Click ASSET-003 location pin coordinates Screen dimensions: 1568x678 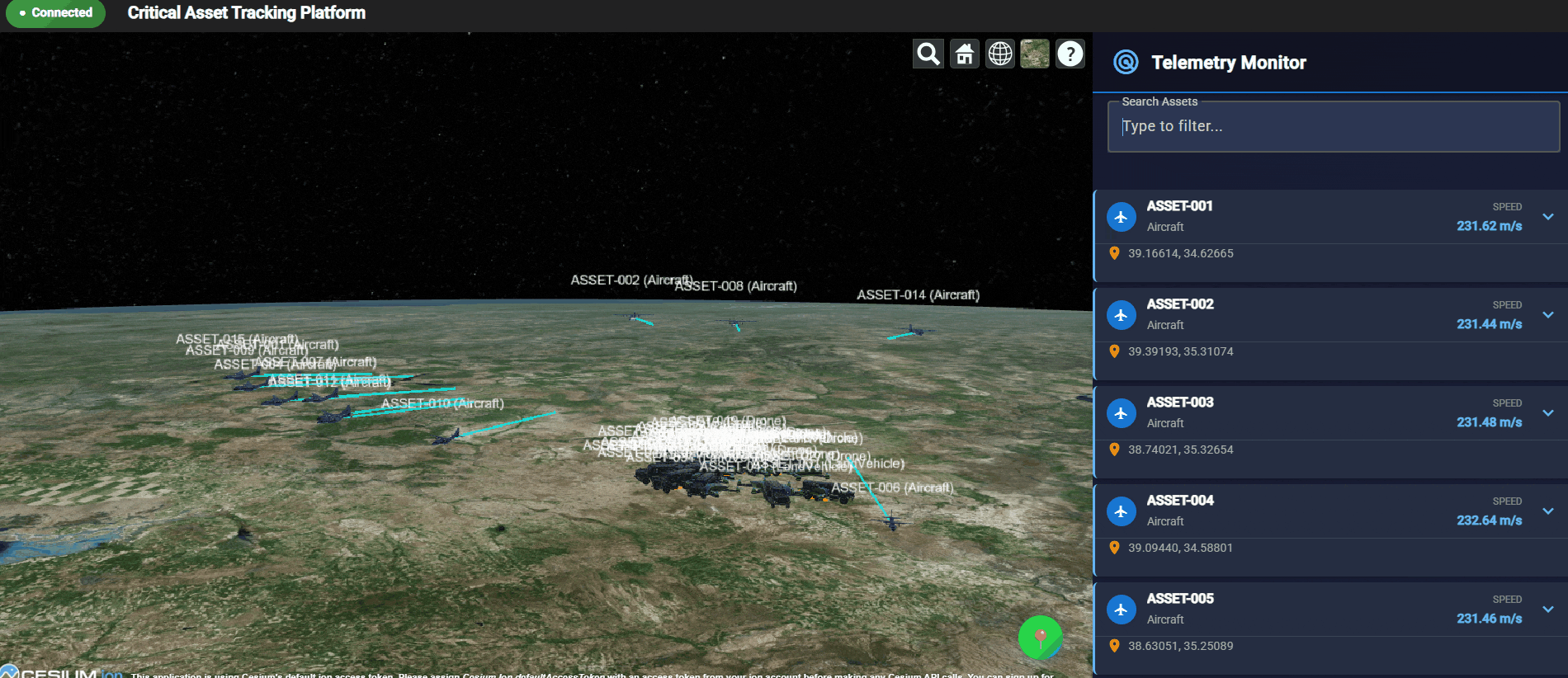pos(1180,450)
